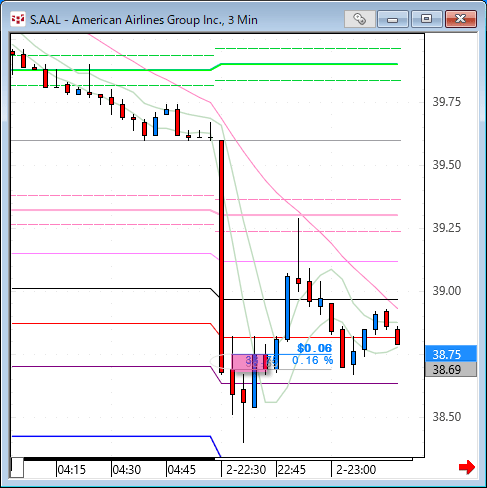Click the 39.00 price scale label
The height and width of the screenshot is (488, 487).
click(447, 291)
